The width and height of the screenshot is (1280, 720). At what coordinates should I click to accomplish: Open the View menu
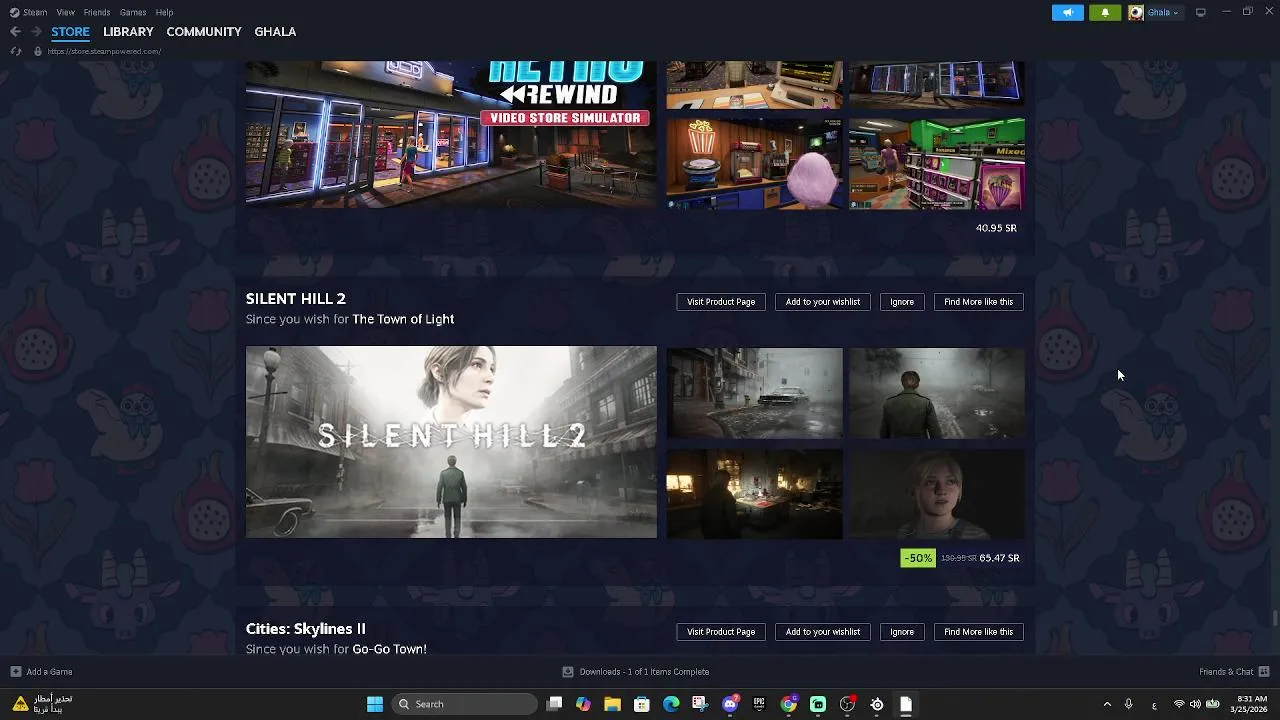[x=65, y=12]
